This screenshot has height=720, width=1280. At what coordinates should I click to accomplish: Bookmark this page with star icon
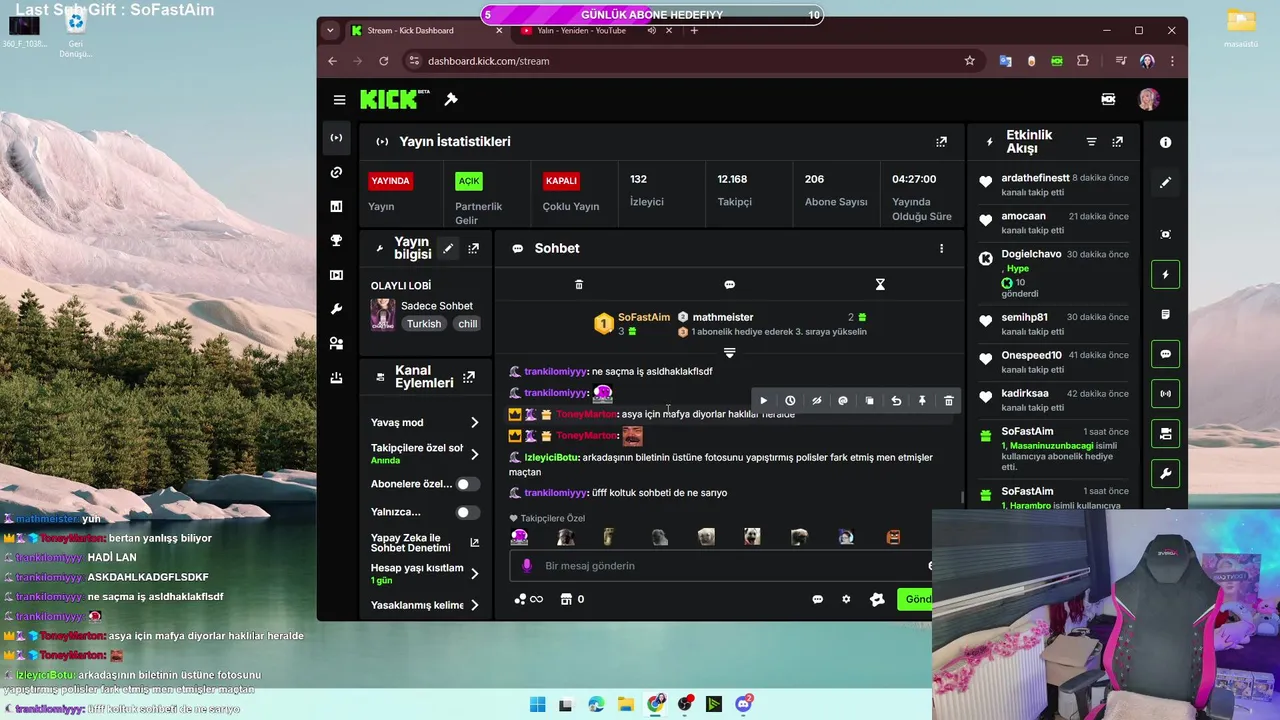[969, 61]
